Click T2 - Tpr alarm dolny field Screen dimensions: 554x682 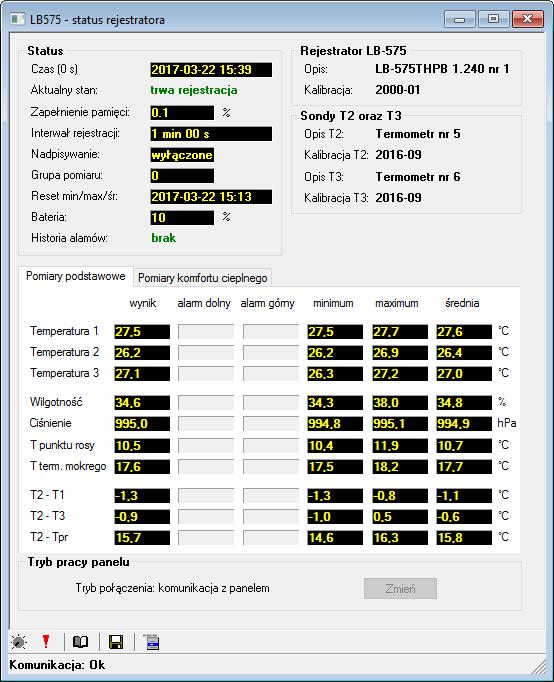206,538
